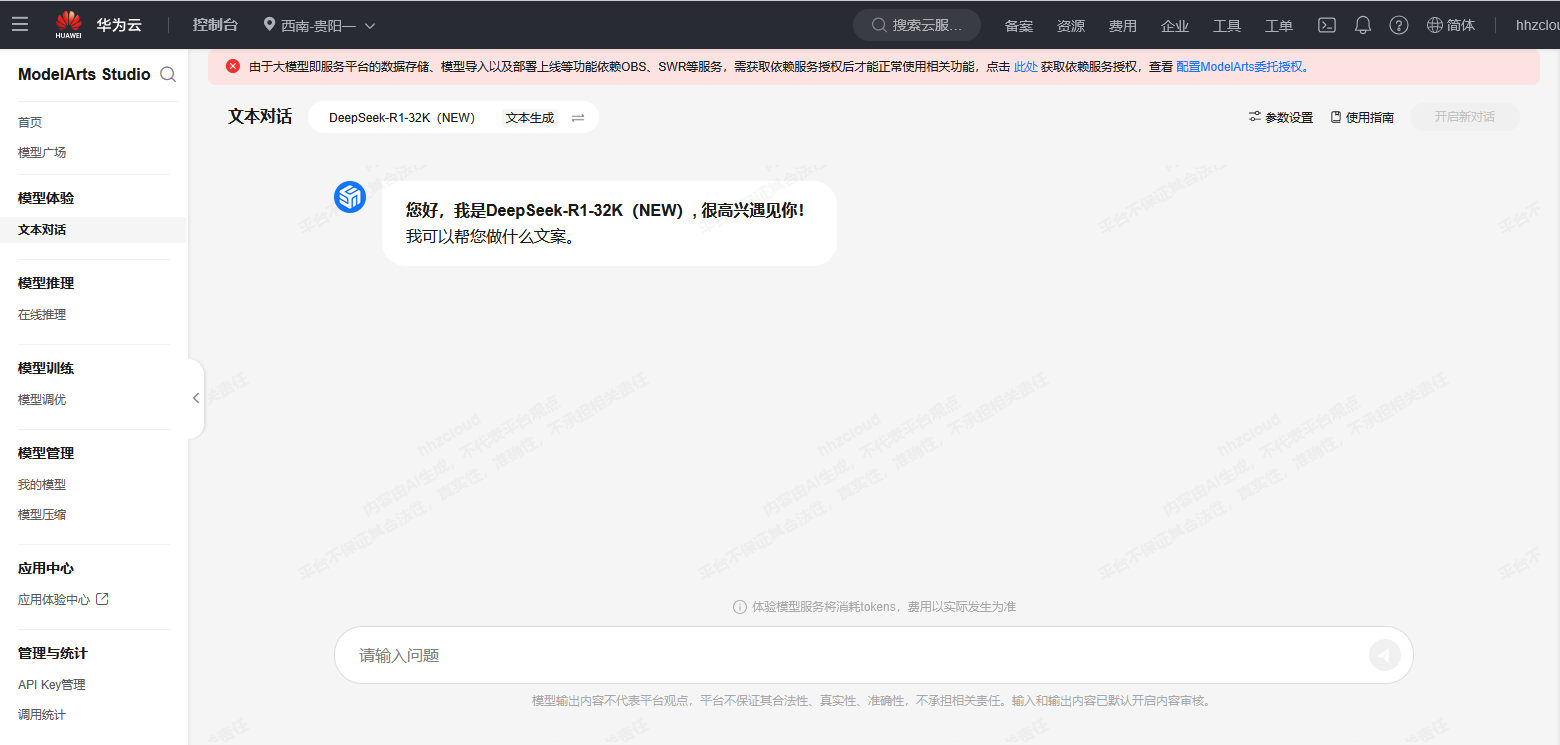Open the 工单 menu item
Image resolution: width=1560 pixels, height=745 pixels.
tap(1279, 26)
